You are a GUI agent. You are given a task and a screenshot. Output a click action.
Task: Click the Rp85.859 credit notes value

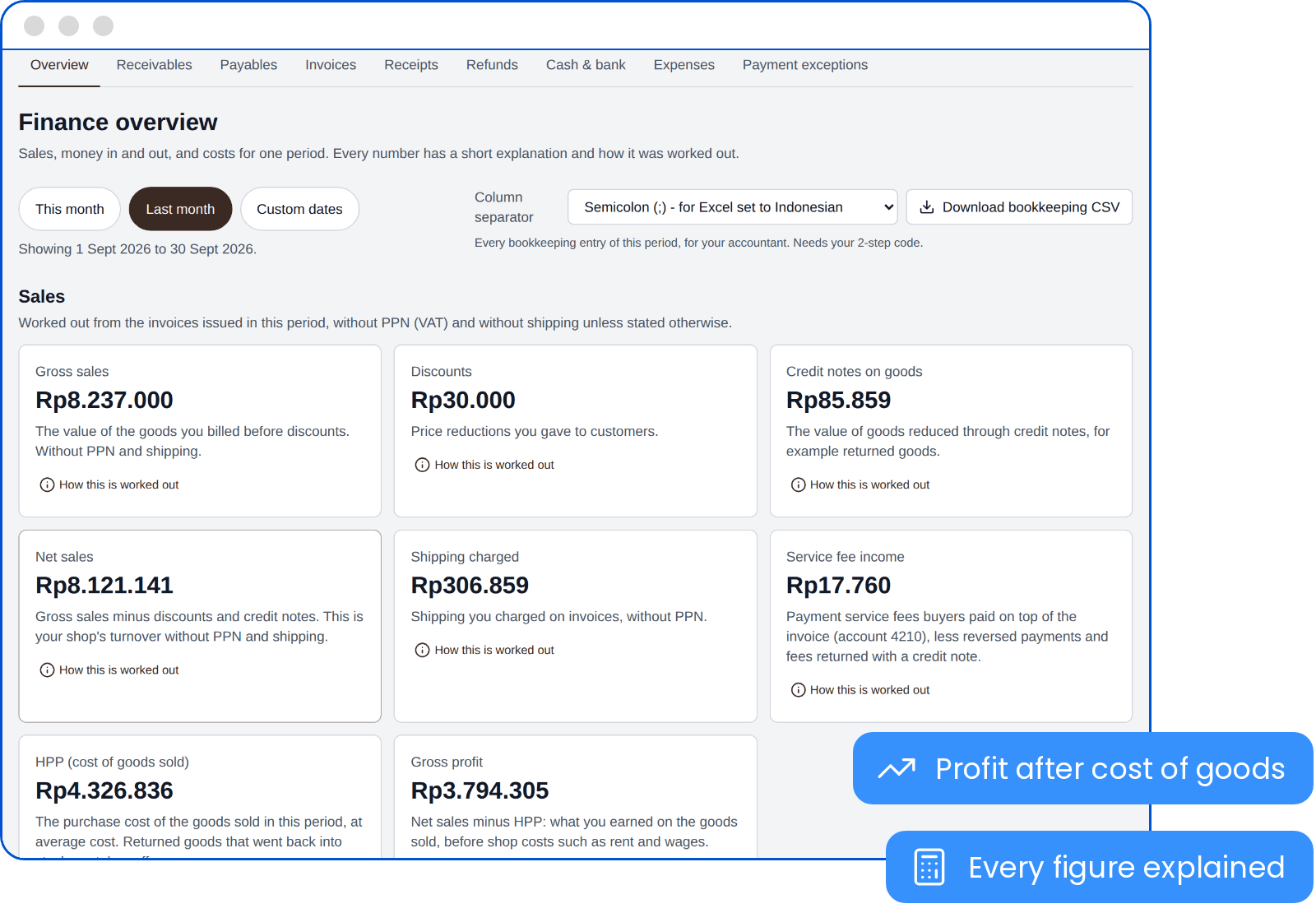(x=838, y=401)
